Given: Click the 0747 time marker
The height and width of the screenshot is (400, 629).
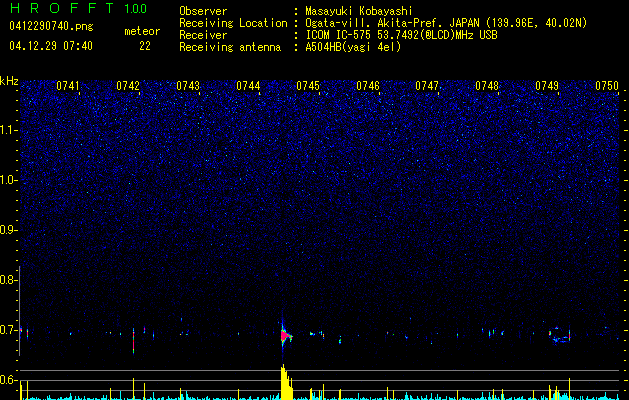Looking at the screenshot, I should [427, 86].
